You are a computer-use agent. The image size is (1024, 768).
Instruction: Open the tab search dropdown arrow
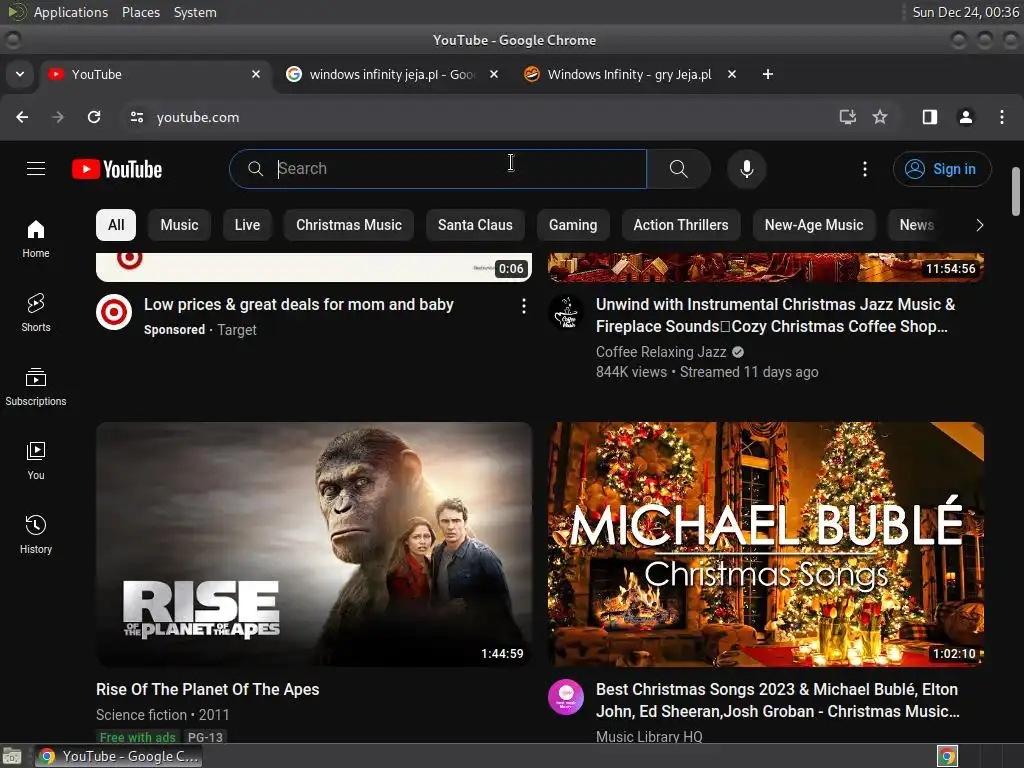pos(20,74)
